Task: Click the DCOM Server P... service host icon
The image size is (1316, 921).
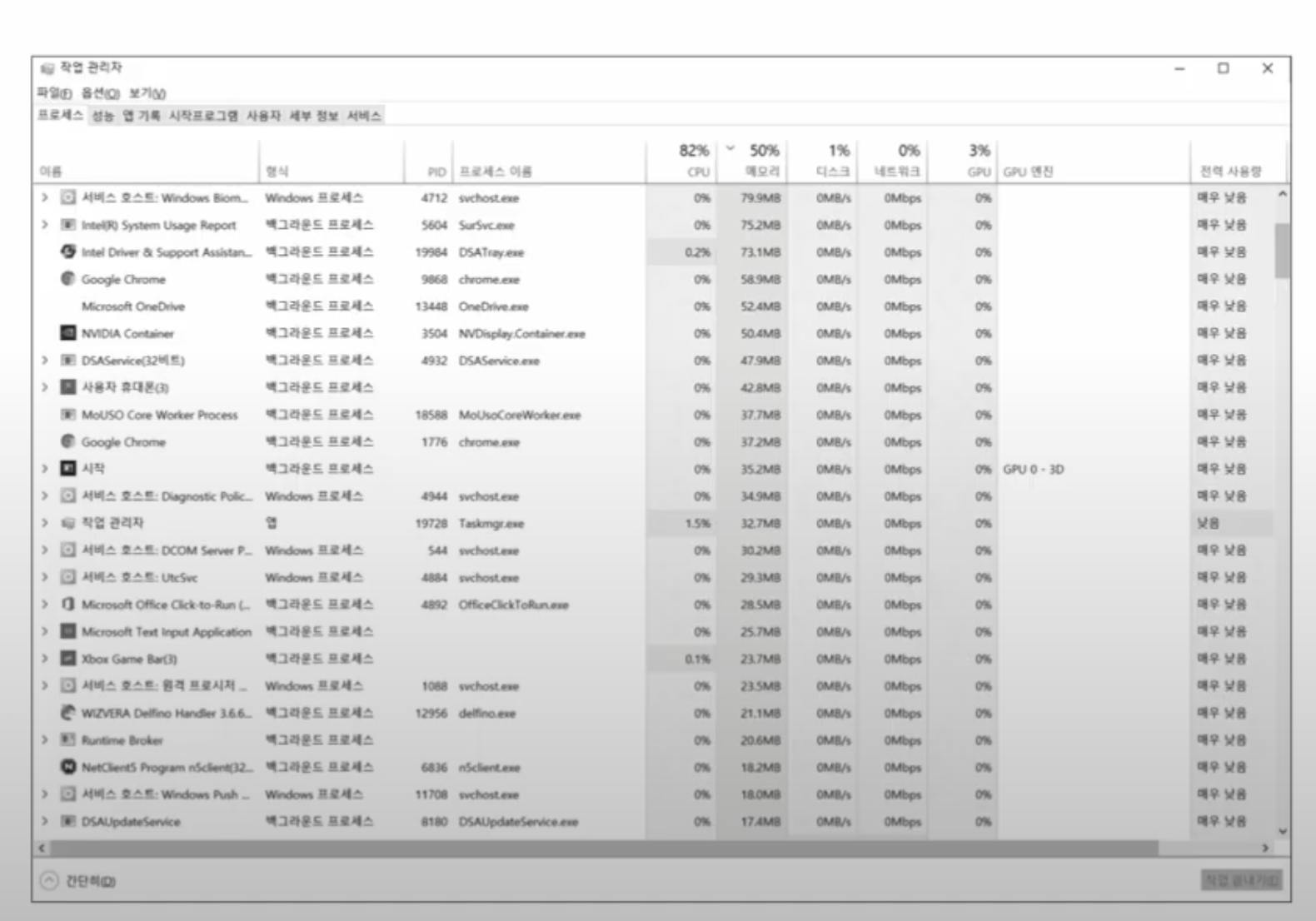Action: coord(68,550)
